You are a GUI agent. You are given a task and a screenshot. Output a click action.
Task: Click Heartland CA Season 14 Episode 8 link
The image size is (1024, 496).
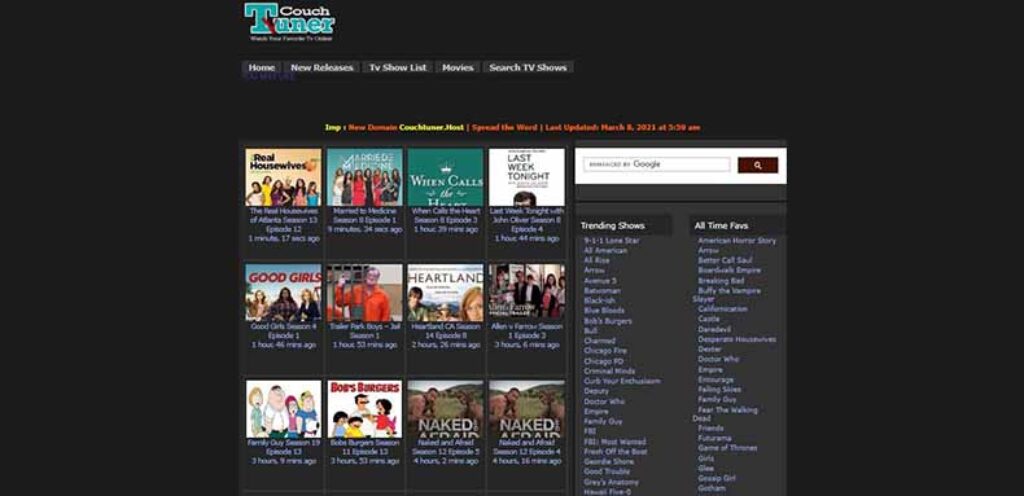coord(445,331)
